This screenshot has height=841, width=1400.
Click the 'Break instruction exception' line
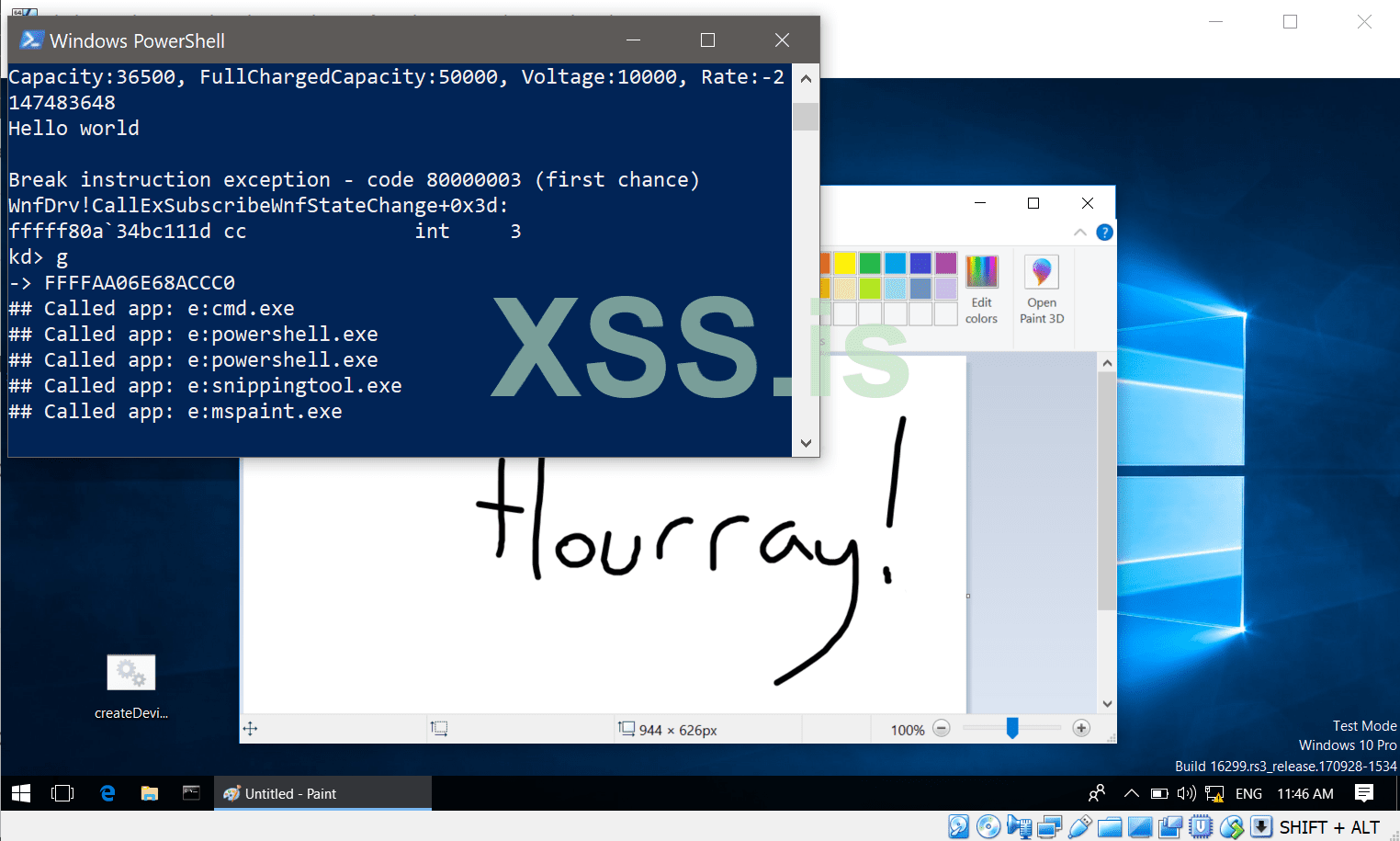pos(354,180)
